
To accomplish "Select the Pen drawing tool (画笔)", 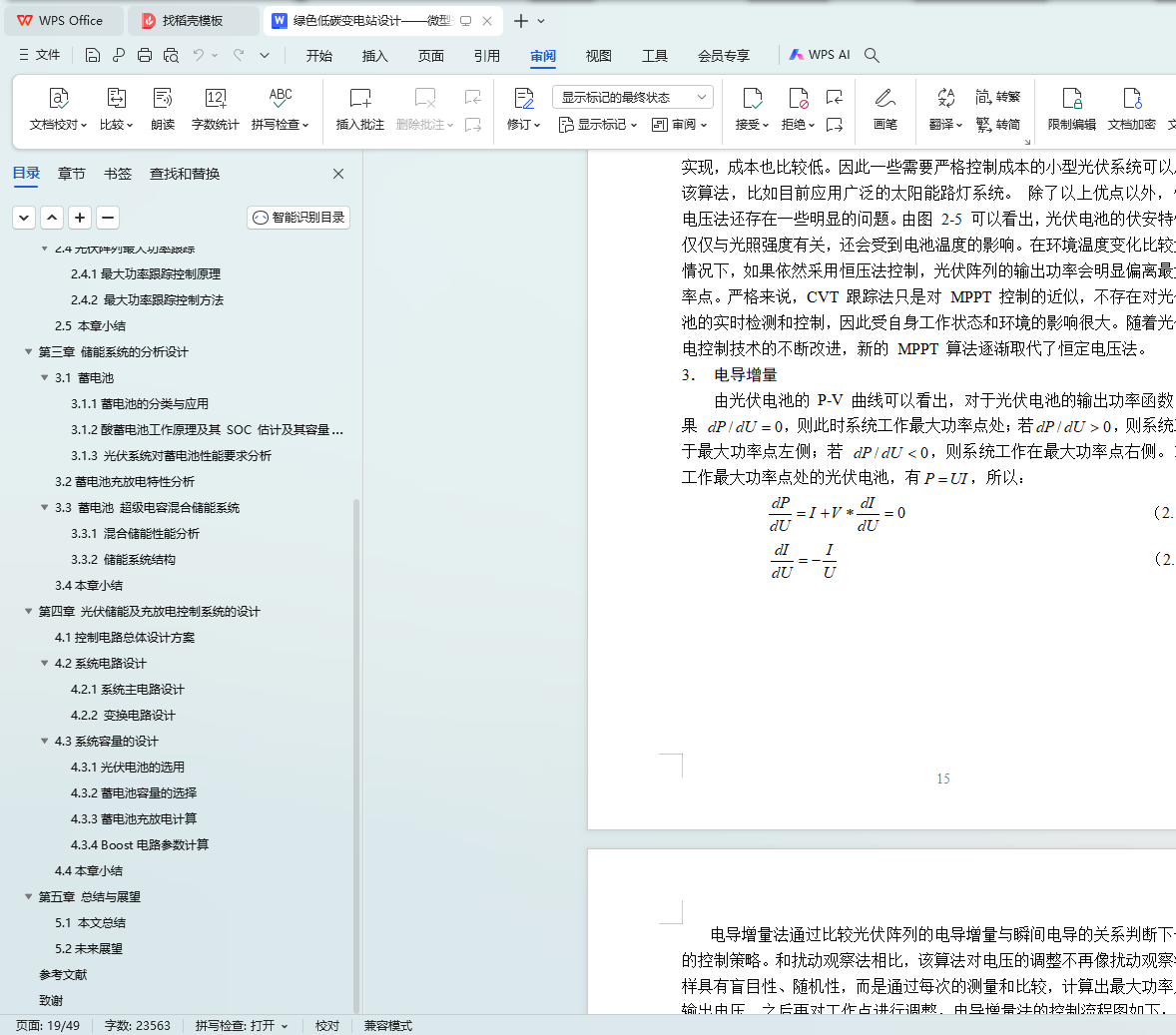I will pyautogui.click(x=885, y=109).
